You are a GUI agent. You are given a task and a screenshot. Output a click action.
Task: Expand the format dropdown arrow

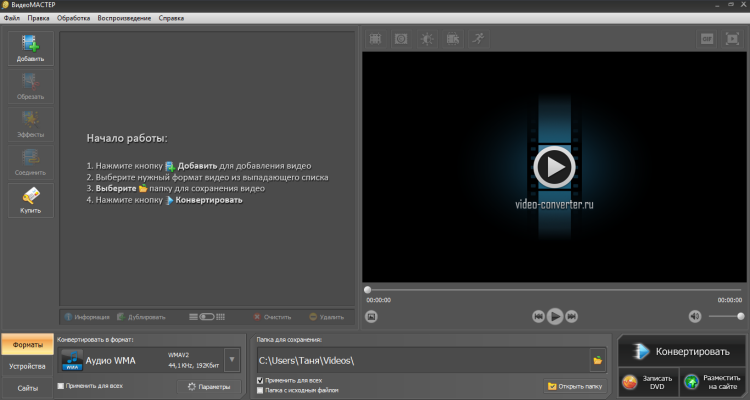tap(232, 360)
